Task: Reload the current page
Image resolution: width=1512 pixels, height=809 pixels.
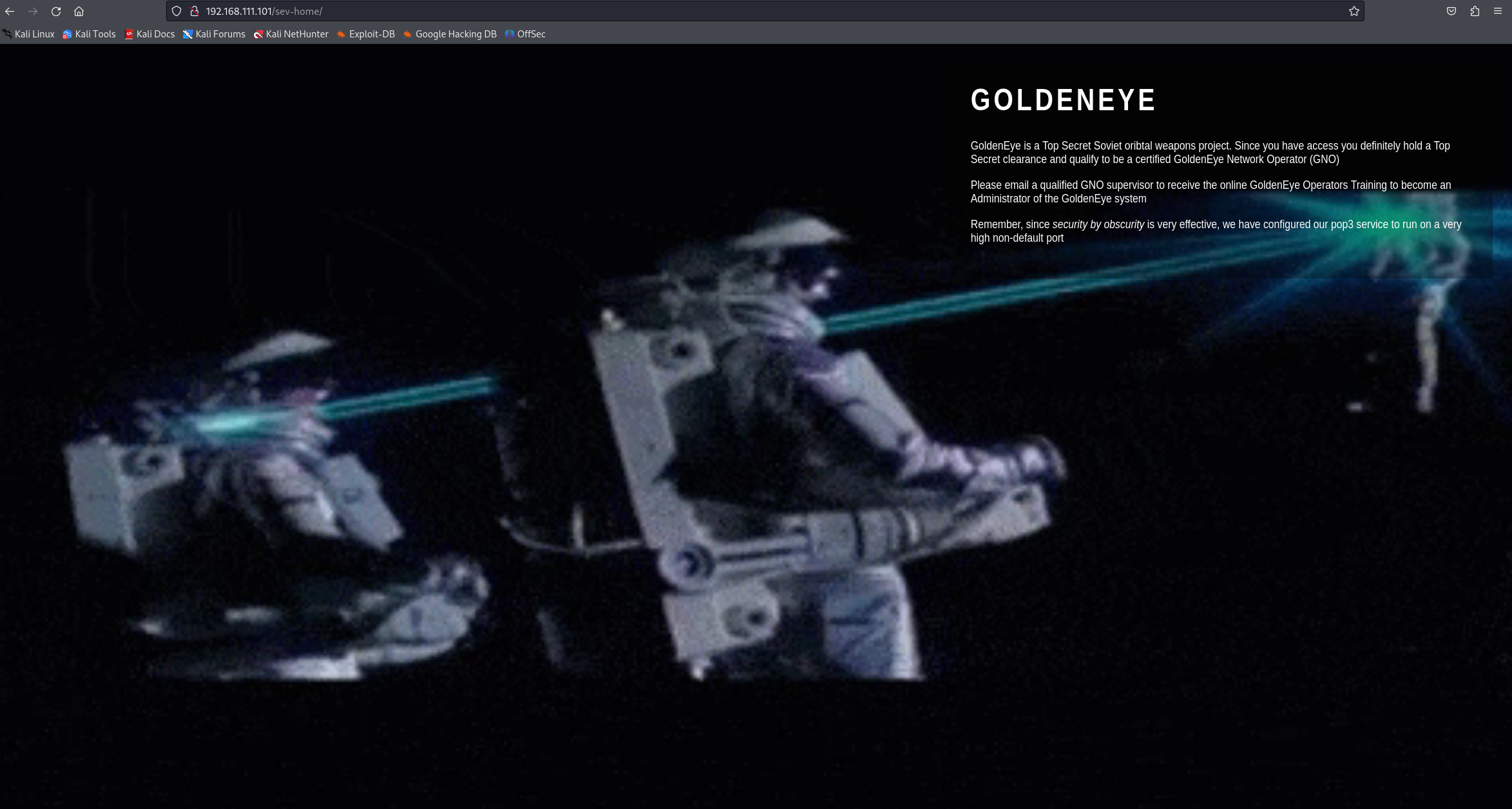Action: coord(56,12)
